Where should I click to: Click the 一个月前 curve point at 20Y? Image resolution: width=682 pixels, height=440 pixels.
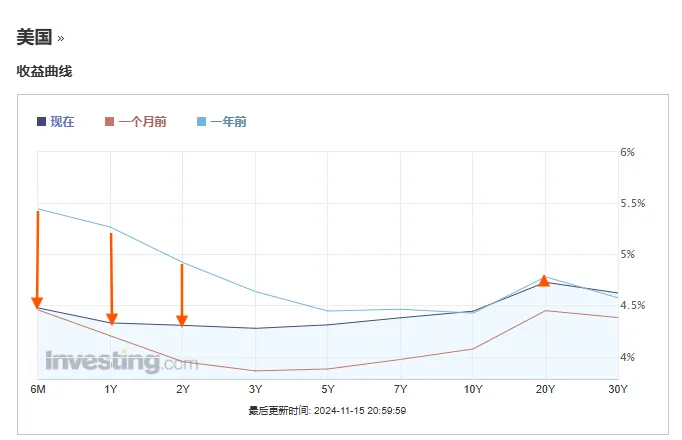tap(545, 310)
